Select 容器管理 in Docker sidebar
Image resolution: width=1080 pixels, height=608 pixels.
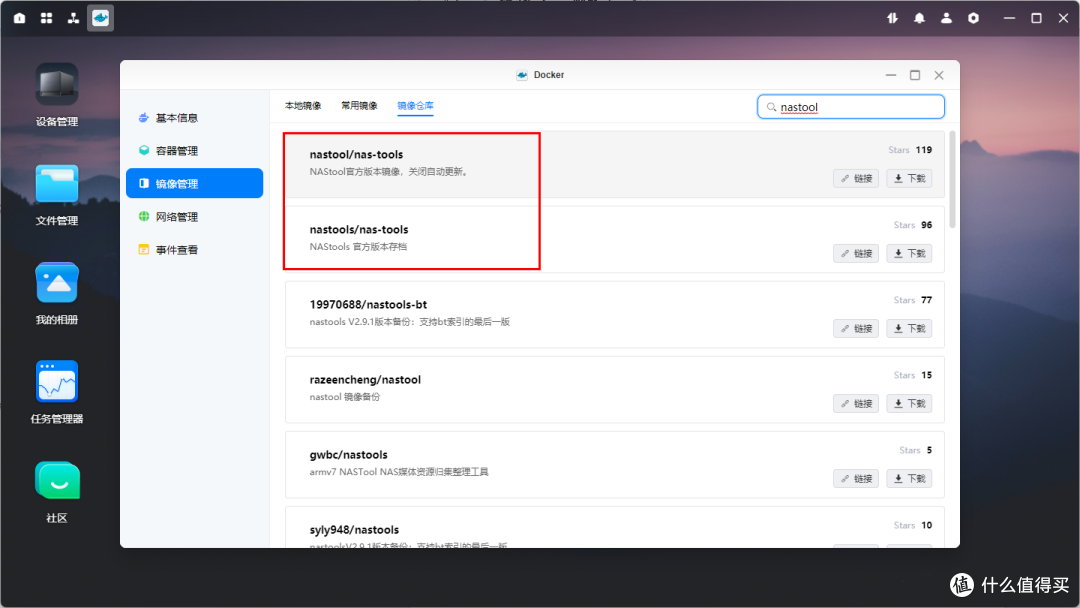tap(194, 151)
